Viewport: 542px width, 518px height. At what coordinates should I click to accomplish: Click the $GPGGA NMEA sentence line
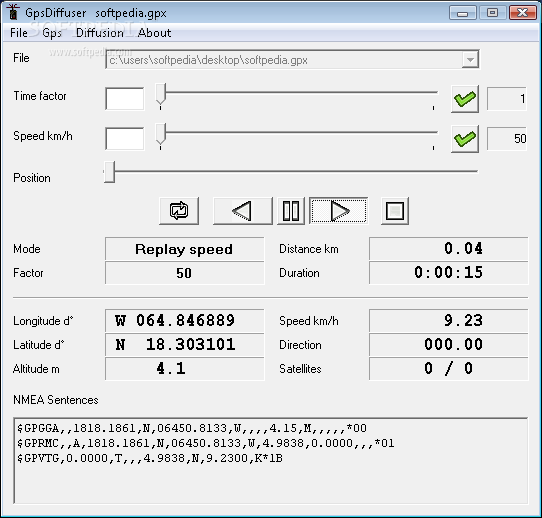[x=192, y=428]
